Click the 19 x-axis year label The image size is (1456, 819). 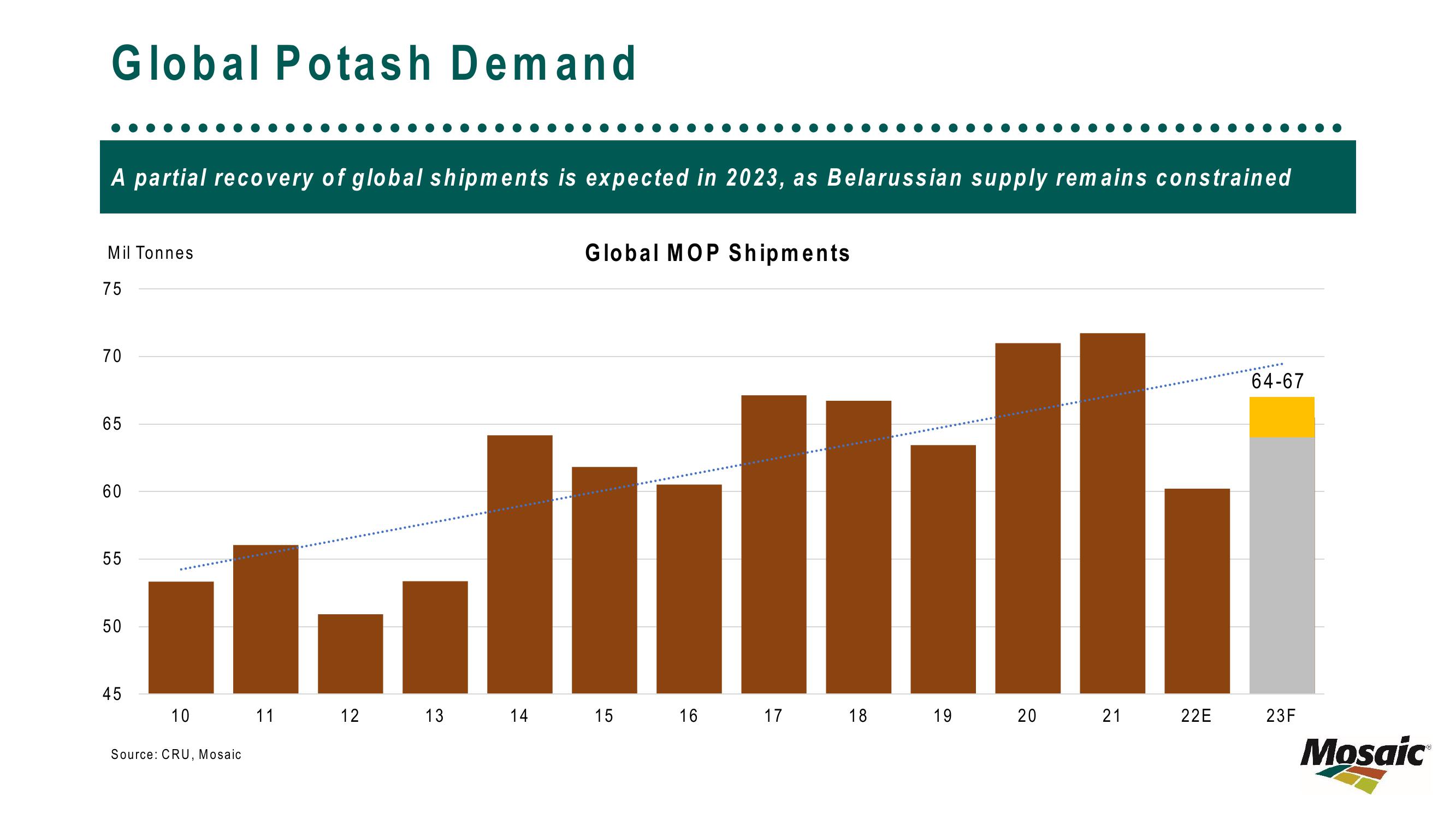(x=943, y=716)
